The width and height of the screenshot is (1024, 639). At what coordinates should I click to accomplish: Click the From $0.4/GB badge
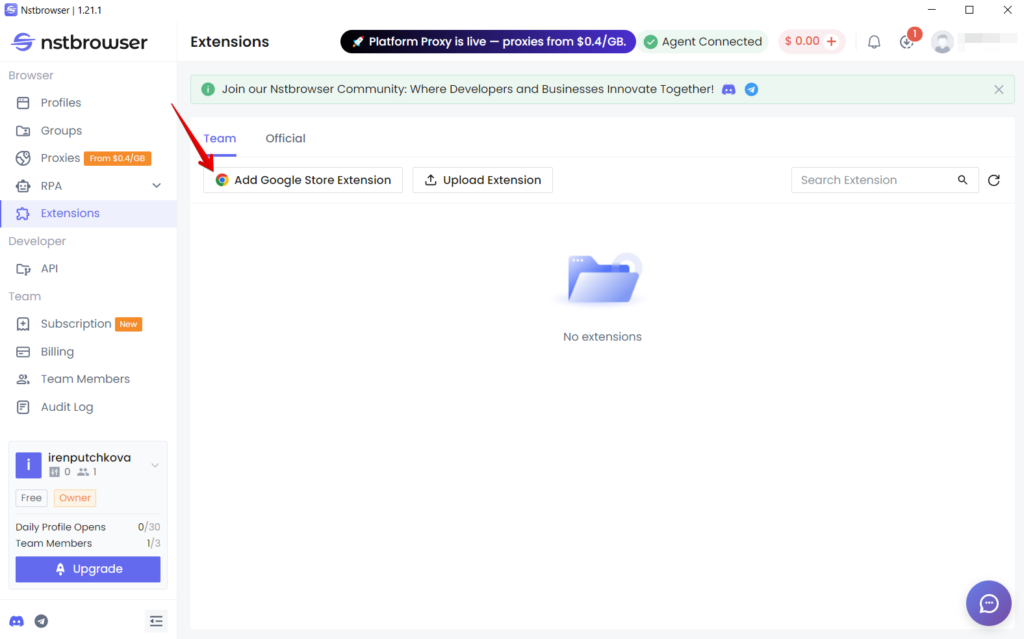[118, 158]
